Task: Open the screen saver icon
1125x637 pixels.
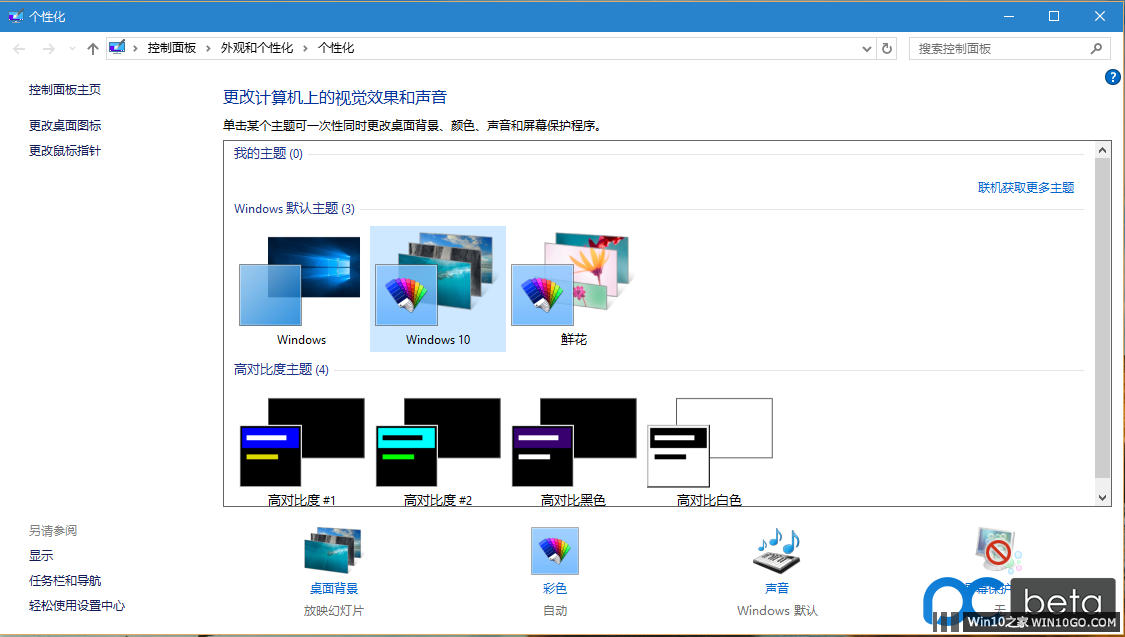Action: [x=998, y=550]
